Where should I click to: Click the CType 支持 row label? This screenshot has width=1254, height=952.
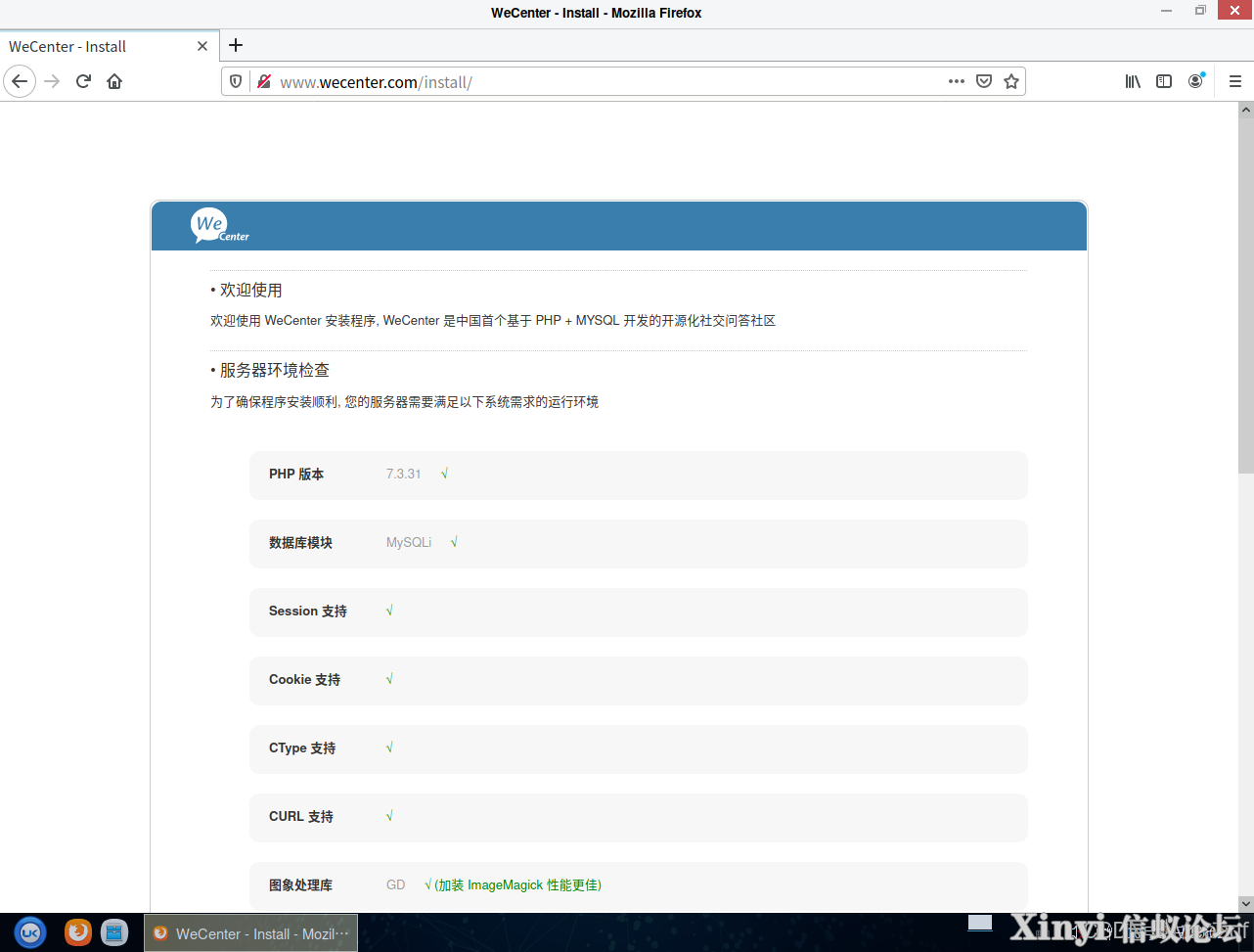pos(302,748)
